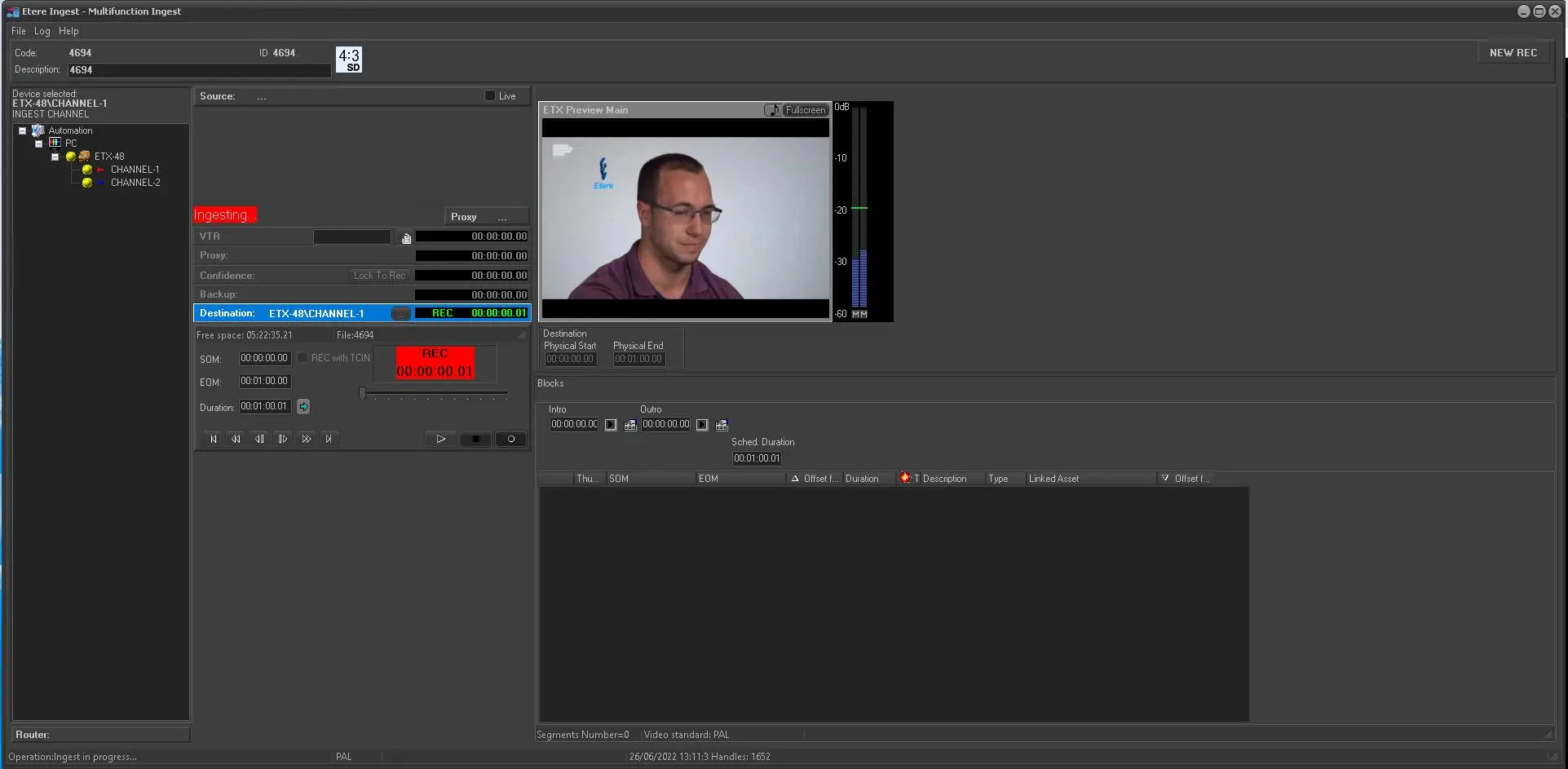Collapse the Automation tree node
This screenshot has height=769, width=1568.
[22, 130]
